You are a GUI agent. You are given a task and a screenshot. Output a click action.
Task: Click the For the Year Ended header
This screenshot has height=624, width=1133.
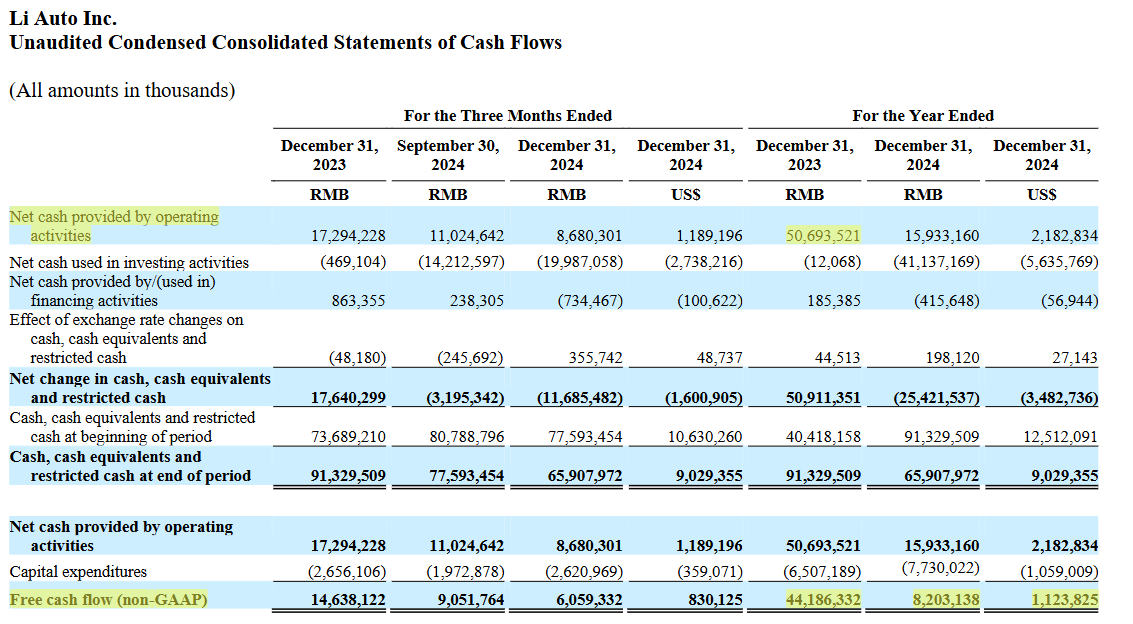pyautogui.click(x=923, y=116)
